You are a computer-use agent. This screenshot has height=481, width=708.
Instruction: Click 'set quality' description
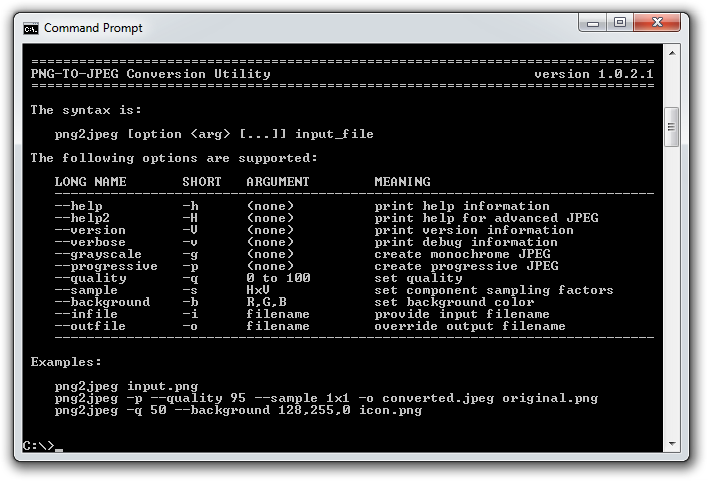(419, 278)
